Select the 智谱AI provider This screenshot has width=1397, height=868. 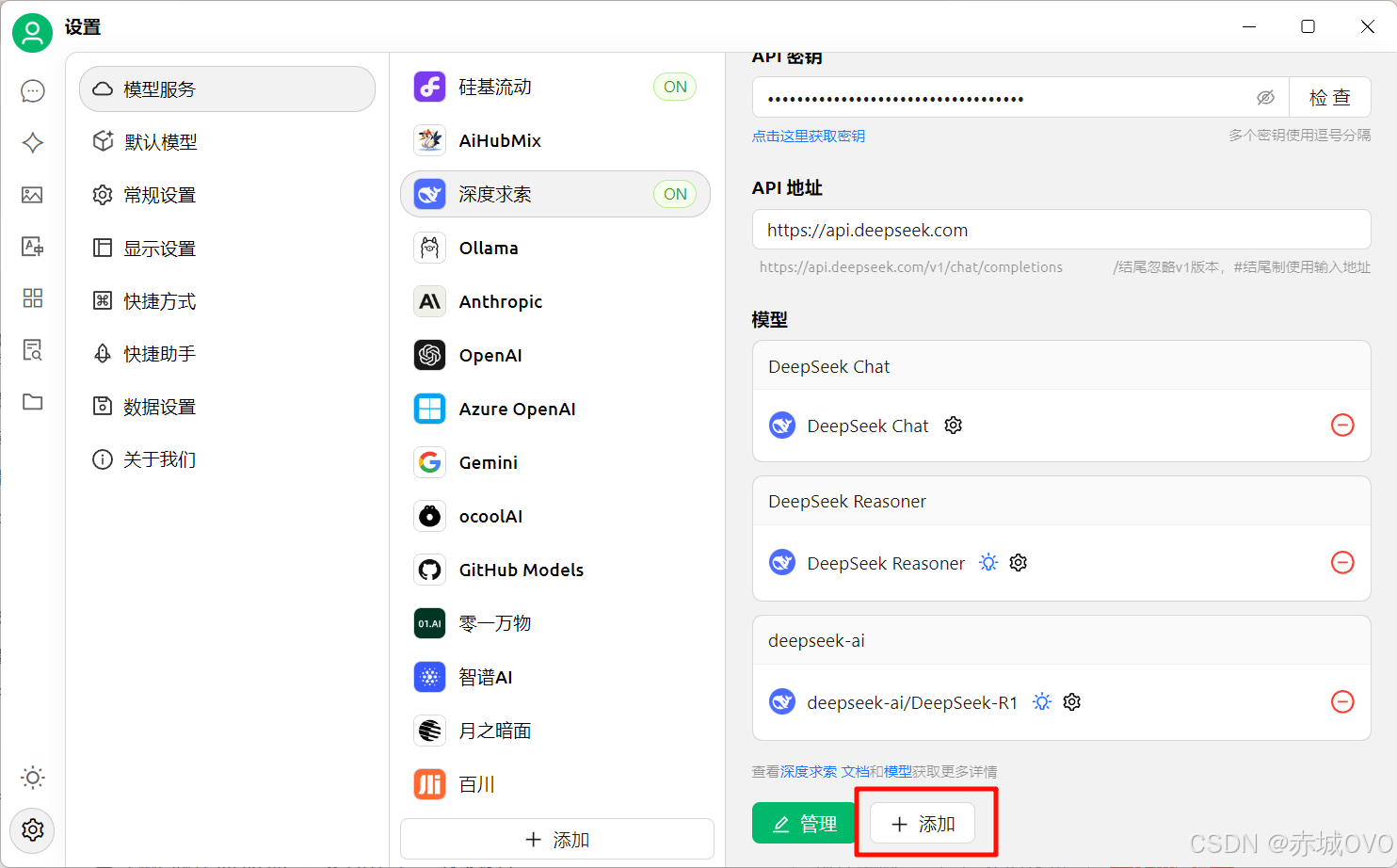point(555,677)
